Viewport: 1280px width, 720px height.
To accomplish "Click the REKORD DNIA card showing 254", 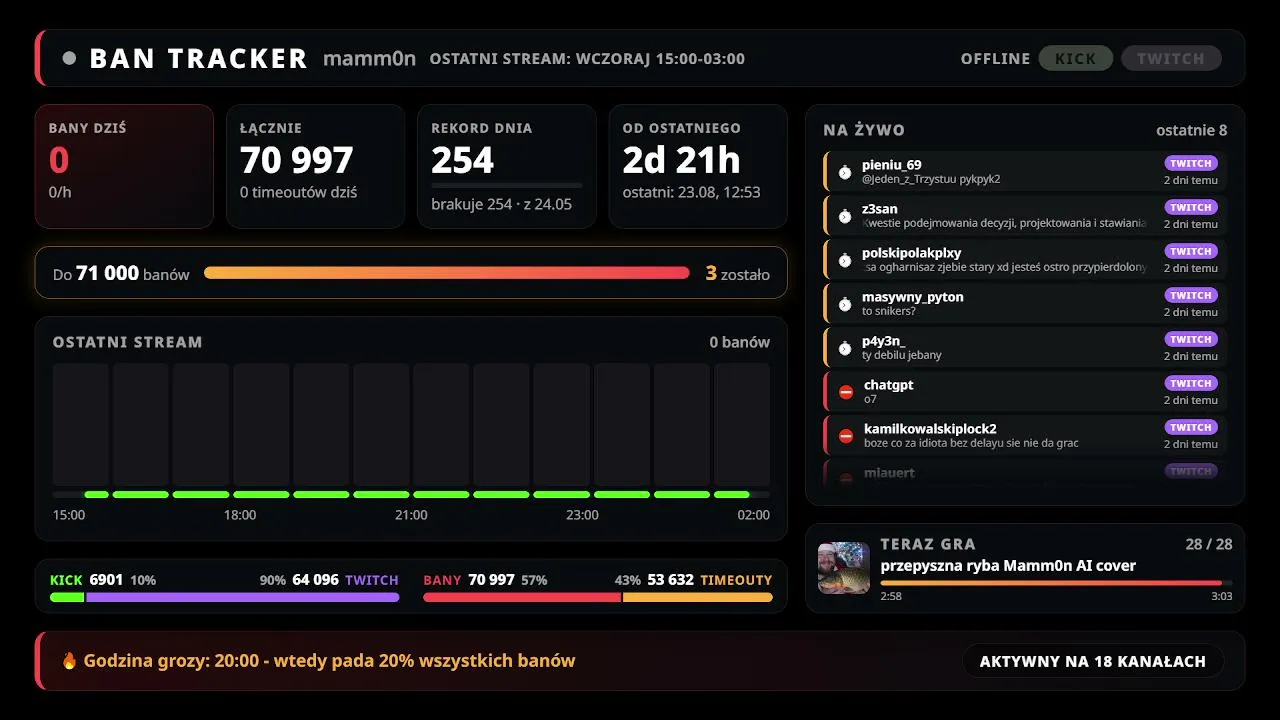I will coord(507,167).
